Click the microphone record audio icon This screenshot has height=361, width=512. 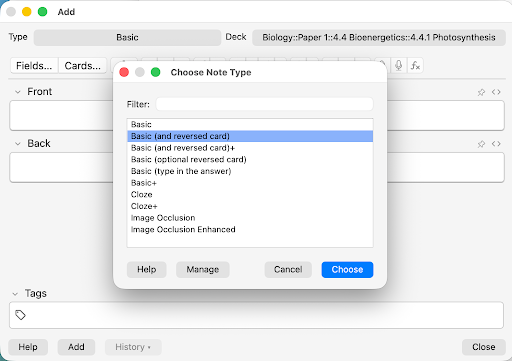point(398,65)
